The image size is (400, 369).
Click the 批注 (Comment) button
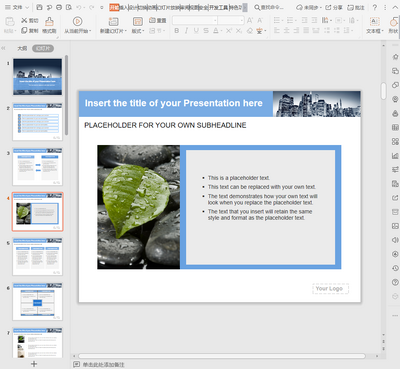[356, 7]
